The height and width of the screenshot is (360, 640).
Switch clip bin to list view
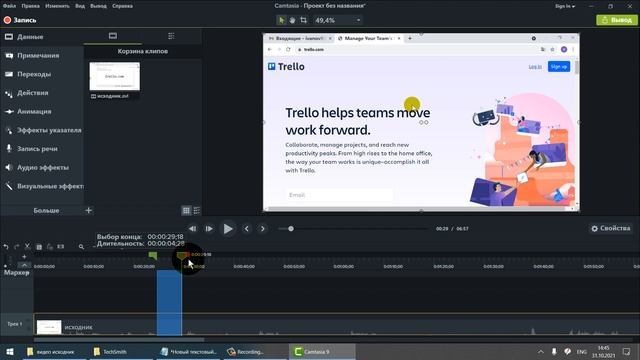click(197, 211)
